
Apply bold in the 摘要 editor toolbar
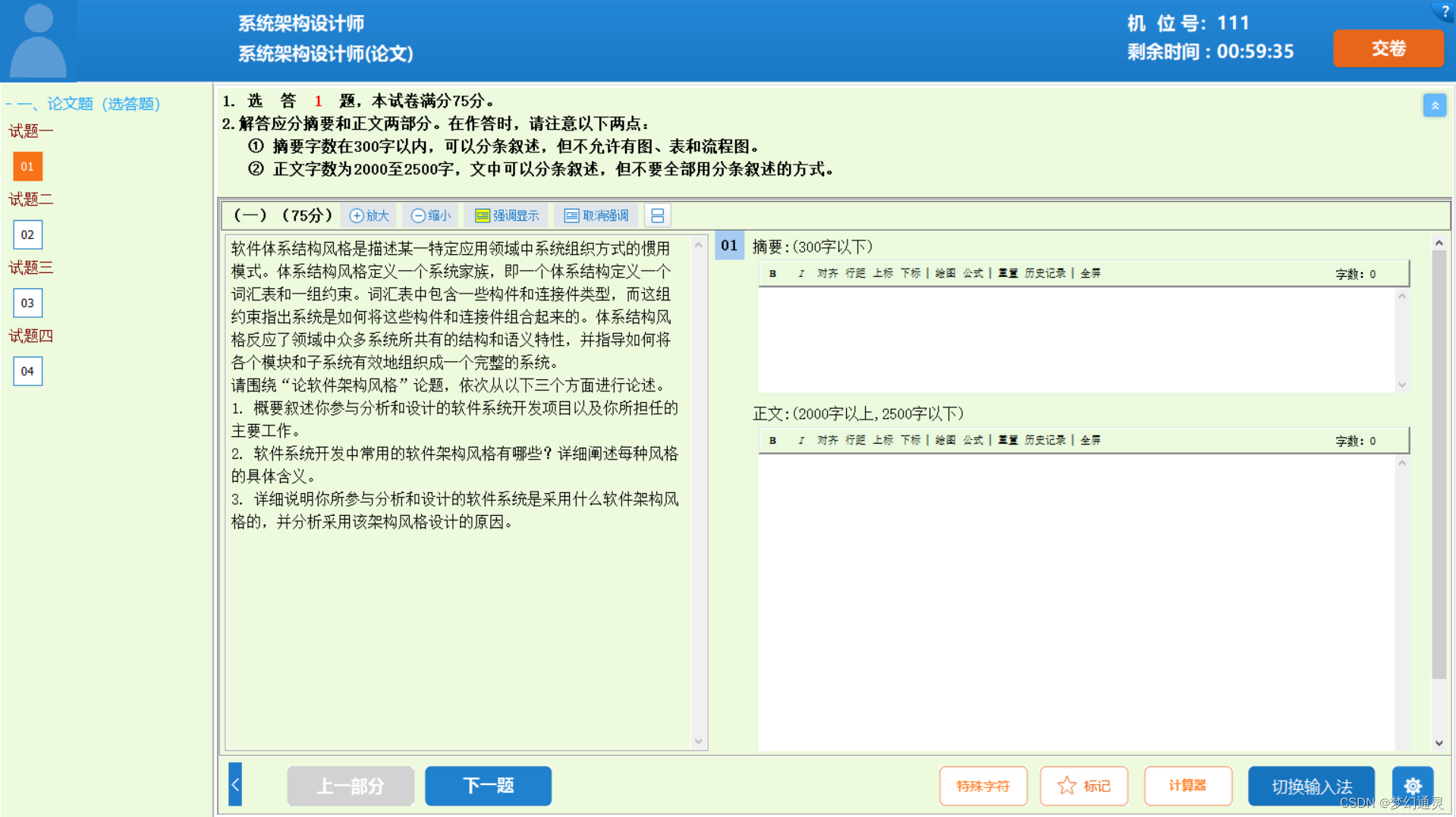(772, 274)
